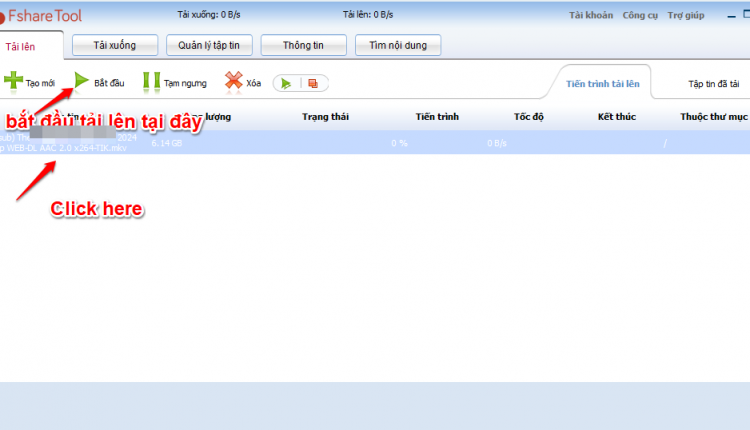This screenshot has width=750, height=430.
Task: Click the 0 % progress cell
Action: tap(399, 143)
